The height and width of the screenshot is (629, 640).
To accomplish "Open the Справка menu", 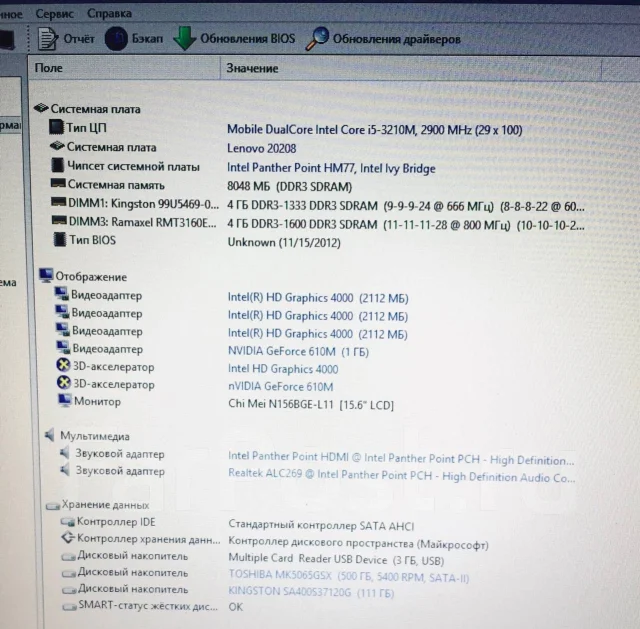I will (109, 13).
